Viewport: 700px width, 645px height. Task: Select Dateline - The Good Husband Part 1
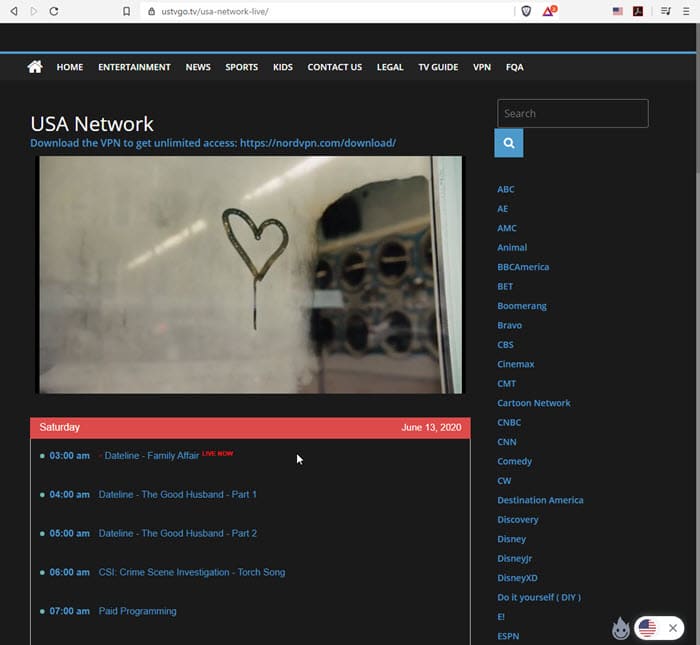point(178,495)
